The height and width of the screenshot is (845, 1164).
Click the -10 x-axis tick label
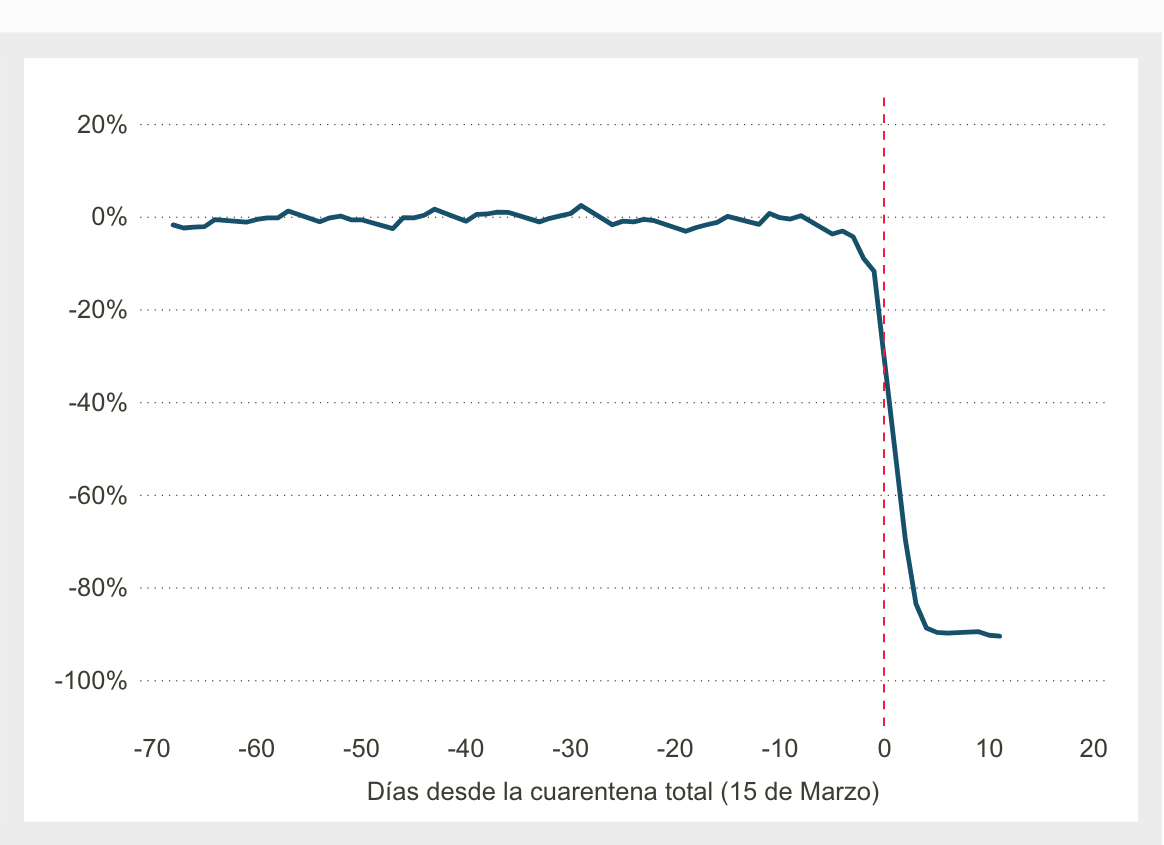coord(779,749)
